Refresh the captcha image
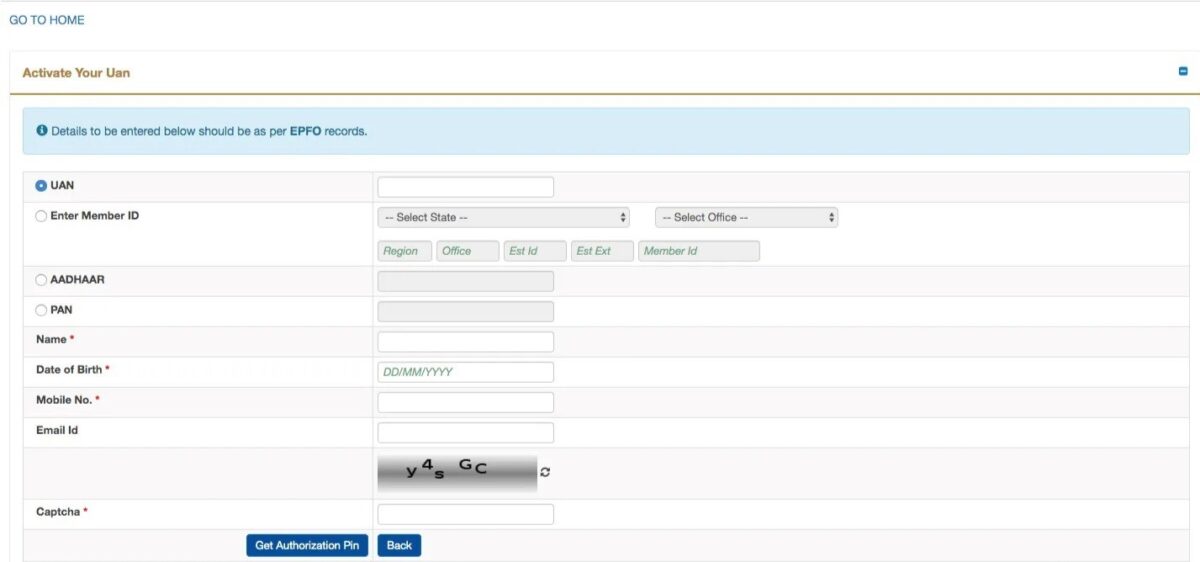 (545, 472)
